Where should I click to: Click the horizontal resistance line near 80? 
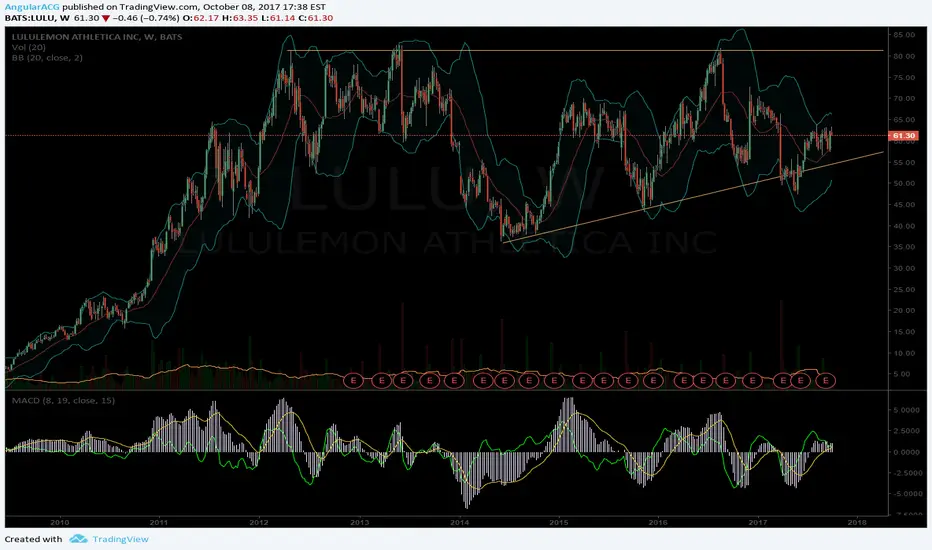pyautogui.click(x=585, y=51)
